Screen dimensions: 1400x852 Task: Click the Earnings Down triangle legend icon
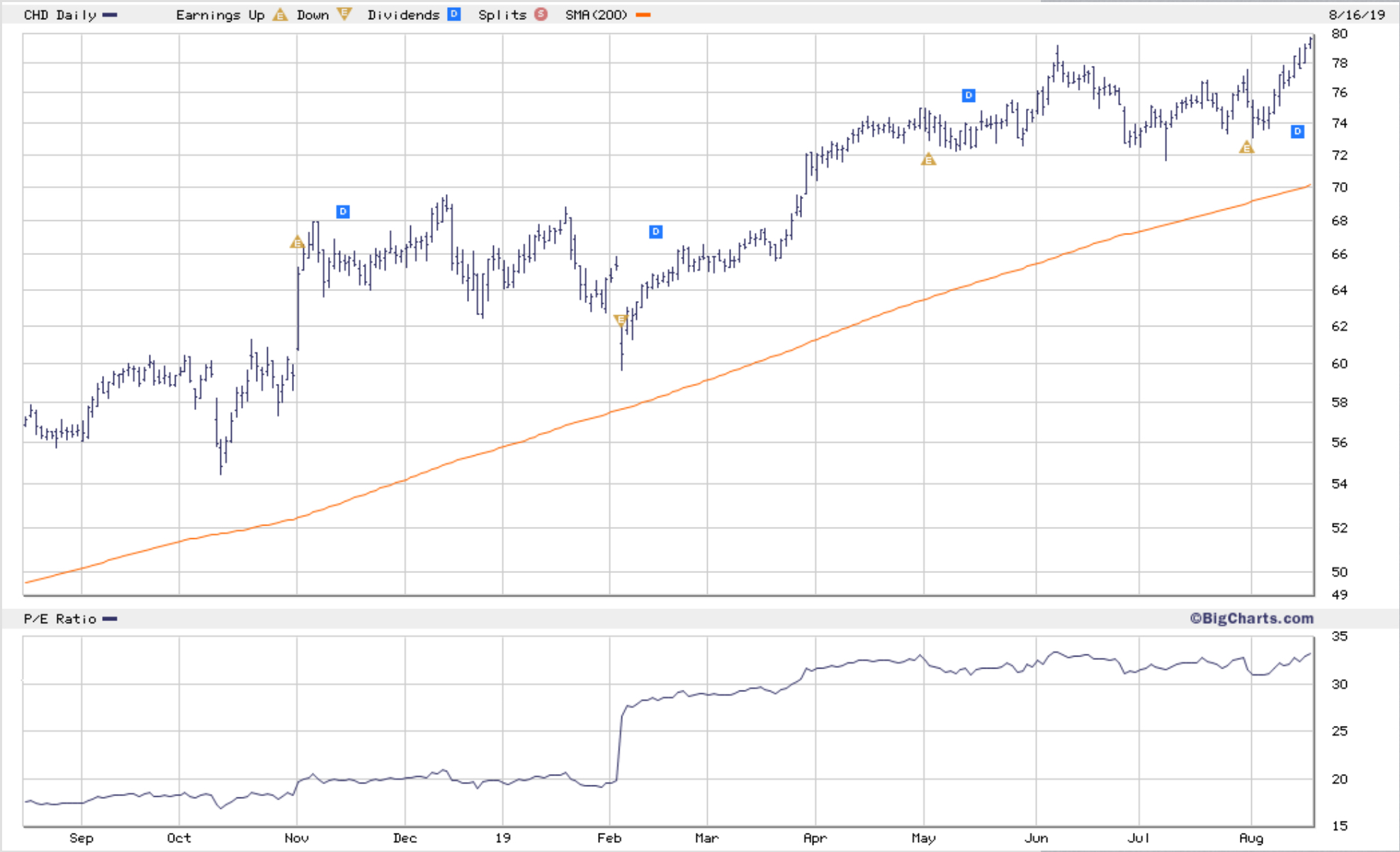tap(344, 14)
